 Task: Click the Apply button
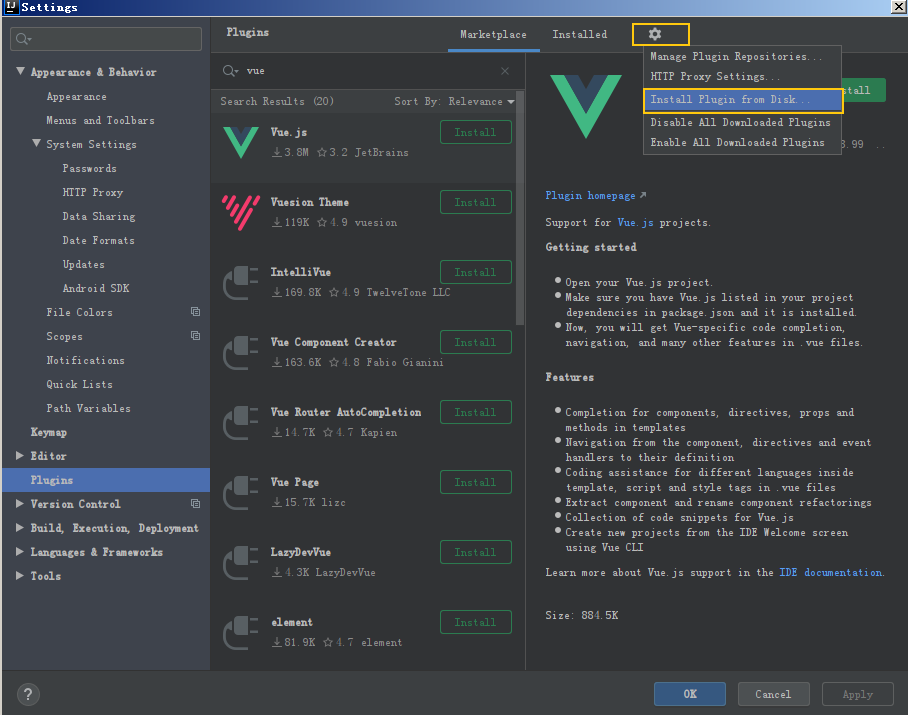coord(858,694)
